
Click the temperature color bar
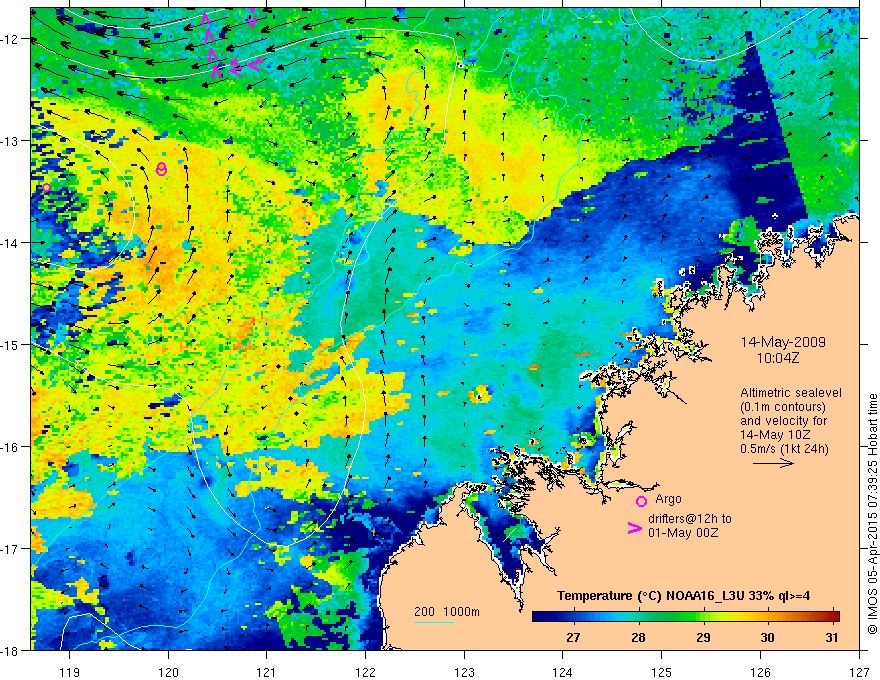(686, 617)
